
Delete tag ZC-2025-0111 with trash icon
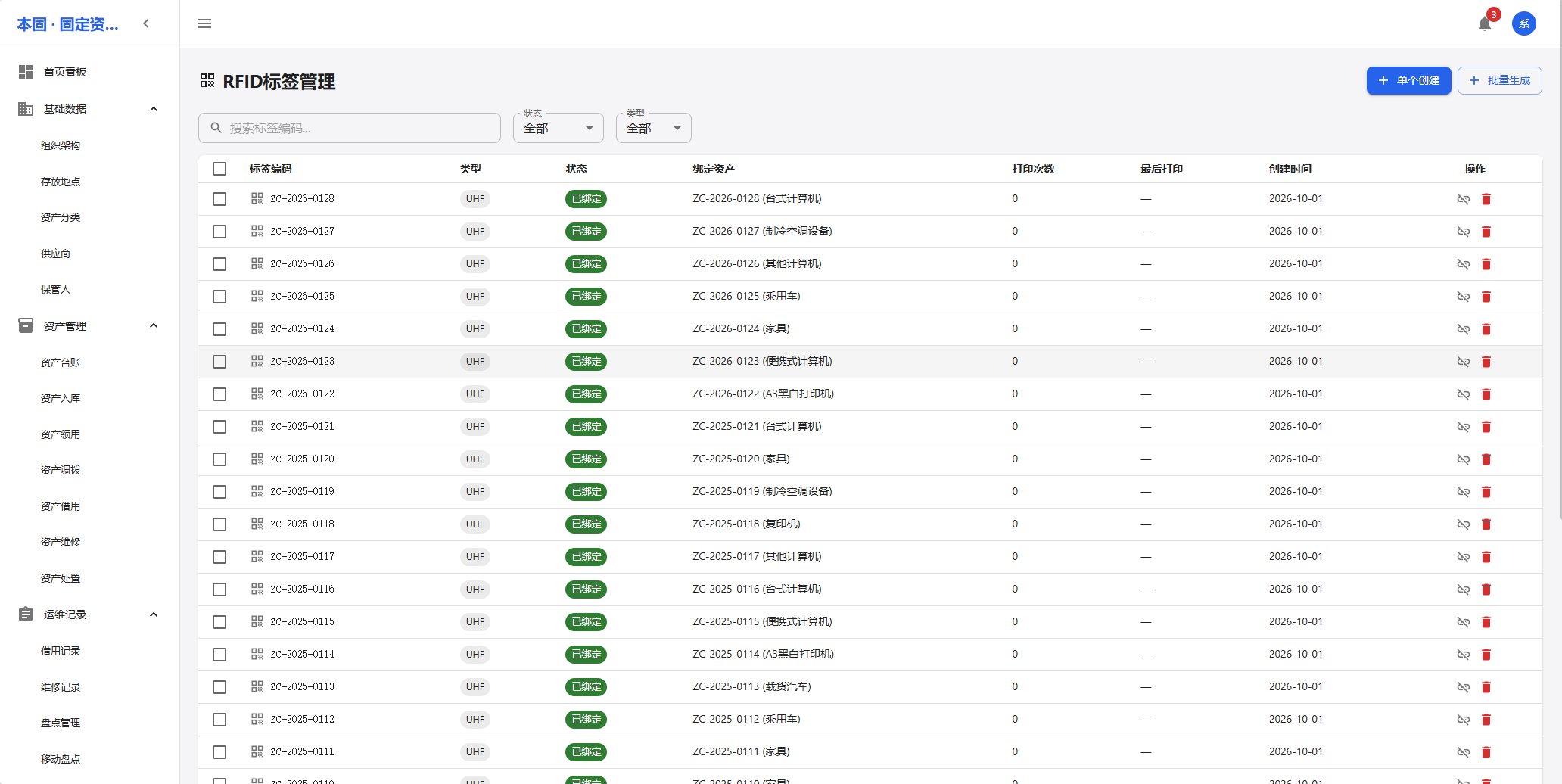[x=1486, y=752]
